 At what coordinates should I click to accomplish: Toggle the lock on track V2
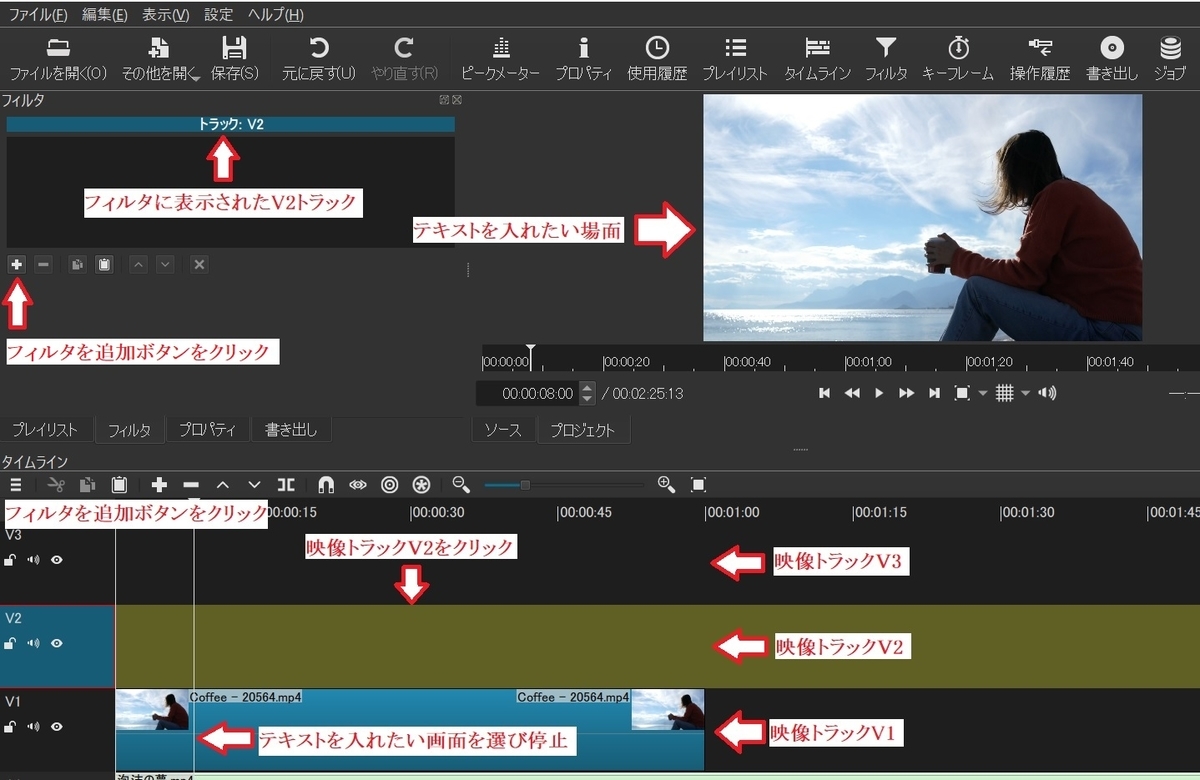10,643
